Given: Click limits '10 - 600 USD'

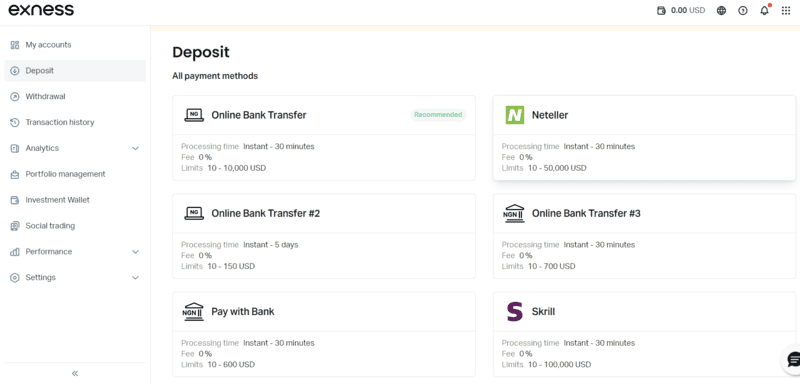Looking at the screenshot, I should click(x=231, y=365).
